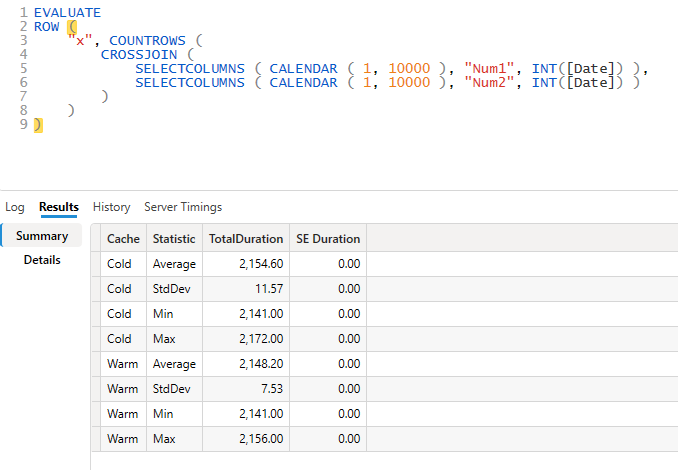Open the History tab
The height and width of the screenshot is (470, 678).
tap(112, 207)
